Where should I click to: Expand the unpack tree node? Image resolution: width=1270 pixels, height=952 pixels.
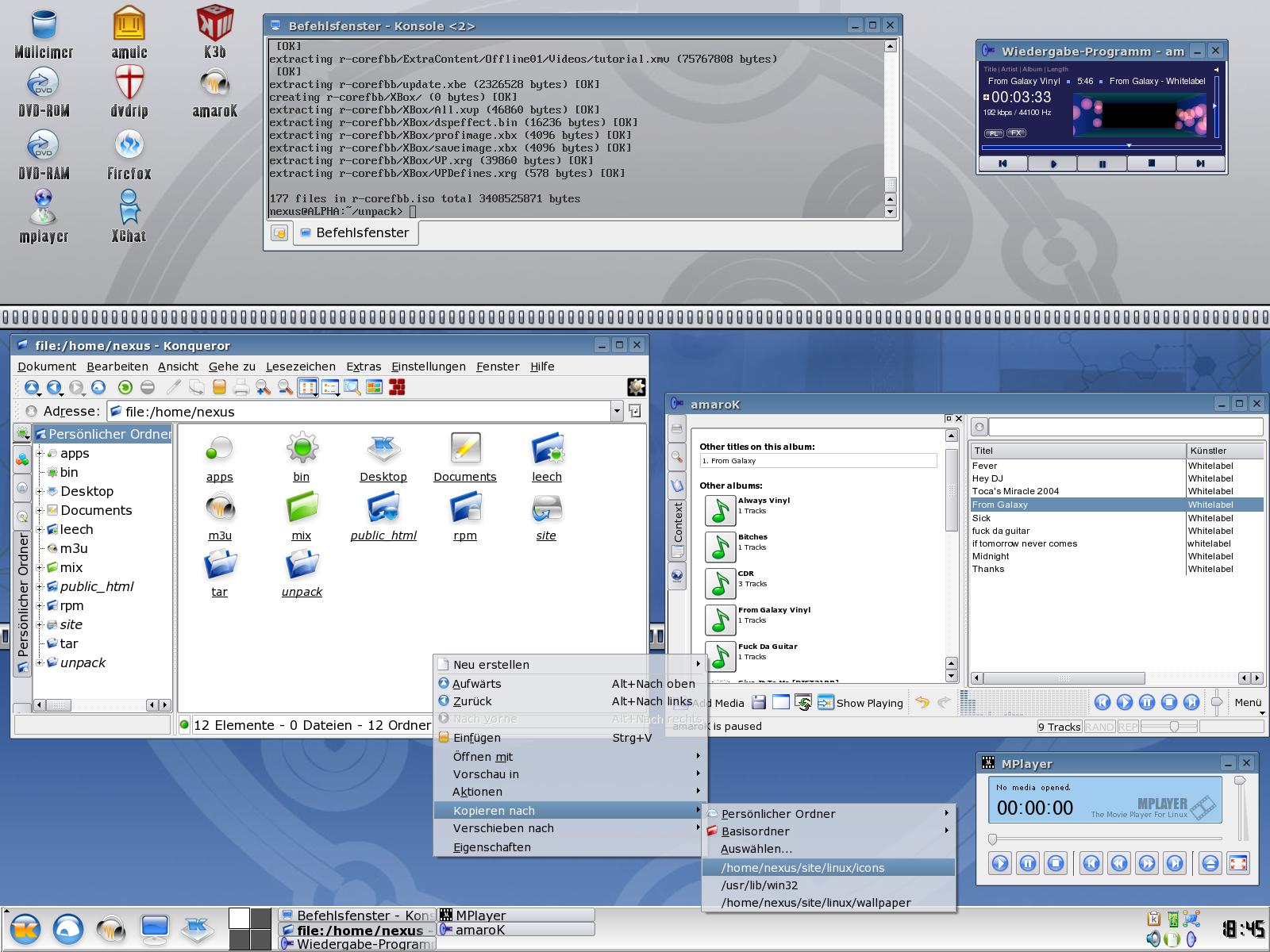(x=40, y=662)
